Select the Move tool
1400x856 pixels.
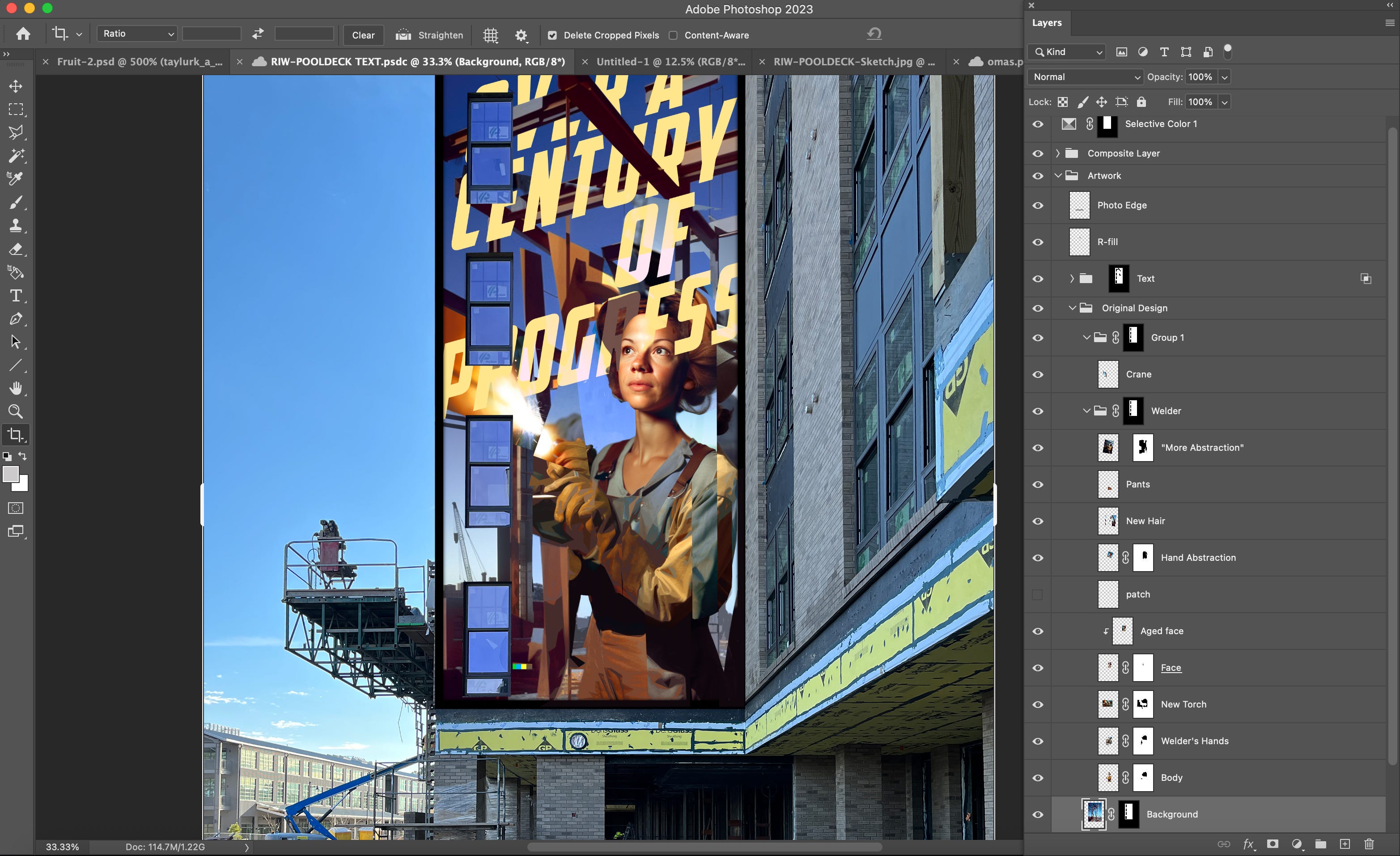coord(15,86)
